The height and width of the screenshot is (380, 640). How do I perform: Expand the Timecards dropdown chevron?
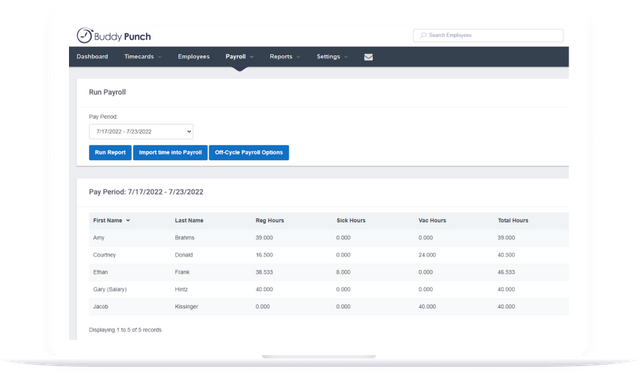pos(160,57)
